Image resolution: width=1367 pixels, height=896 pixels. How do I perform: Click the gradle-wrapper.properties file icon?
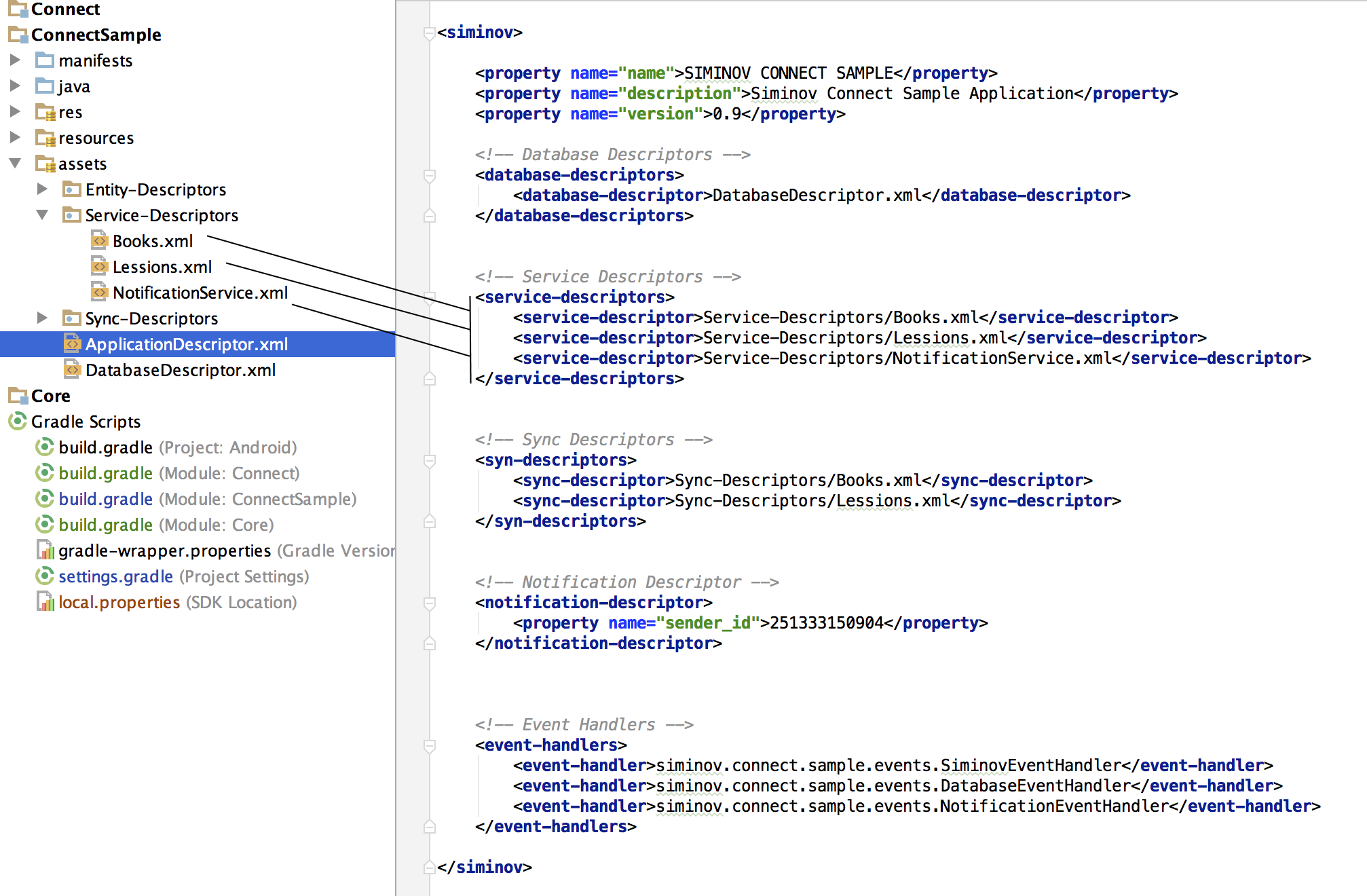tap(45, 550)
